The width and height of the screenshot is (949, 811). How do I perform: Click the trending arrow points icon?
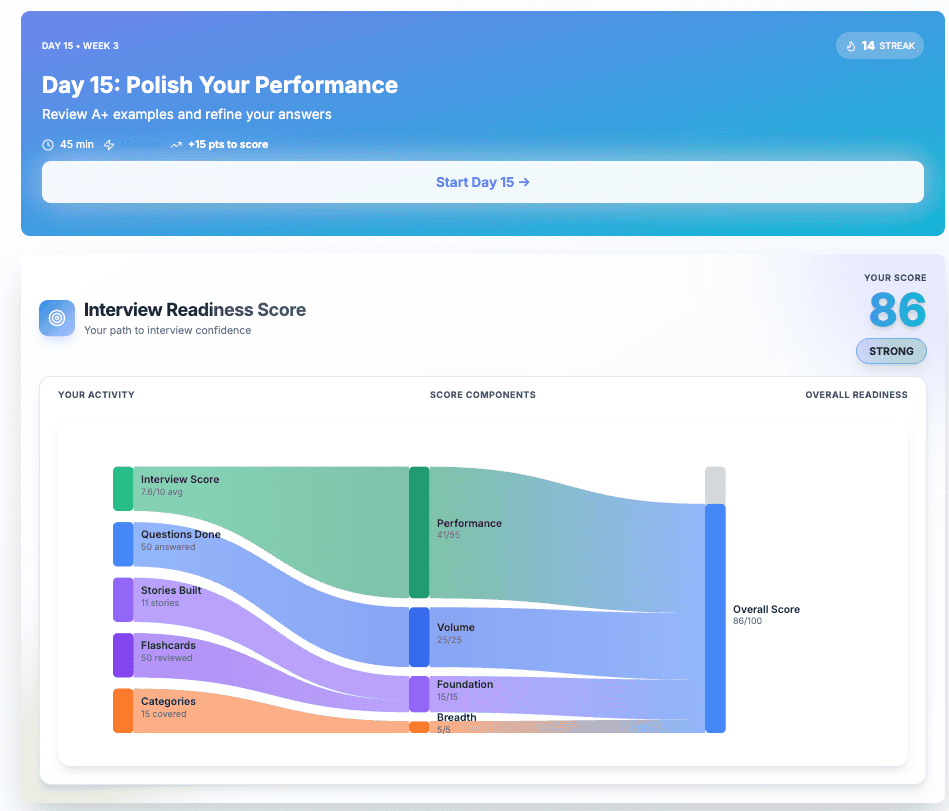[176, 145]
